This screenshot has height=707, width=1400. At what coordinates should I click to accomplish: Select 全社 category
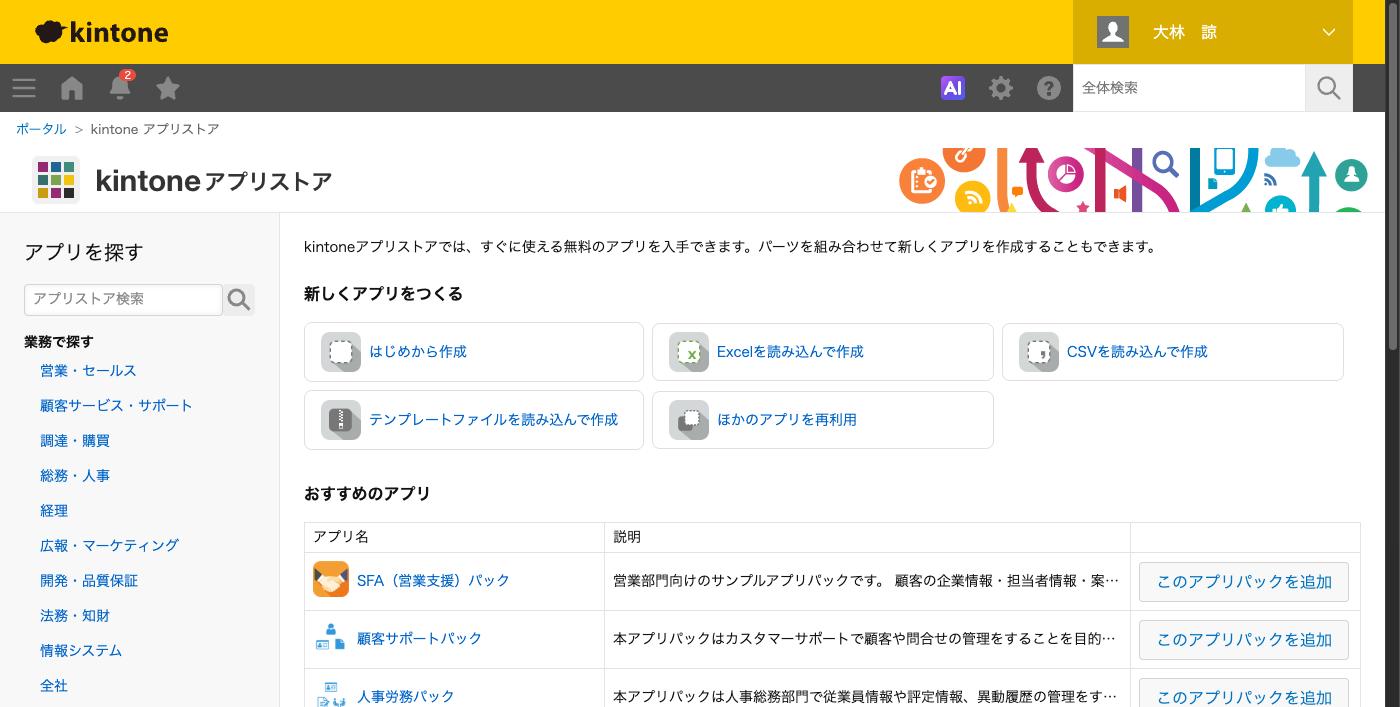click(54, 685)
